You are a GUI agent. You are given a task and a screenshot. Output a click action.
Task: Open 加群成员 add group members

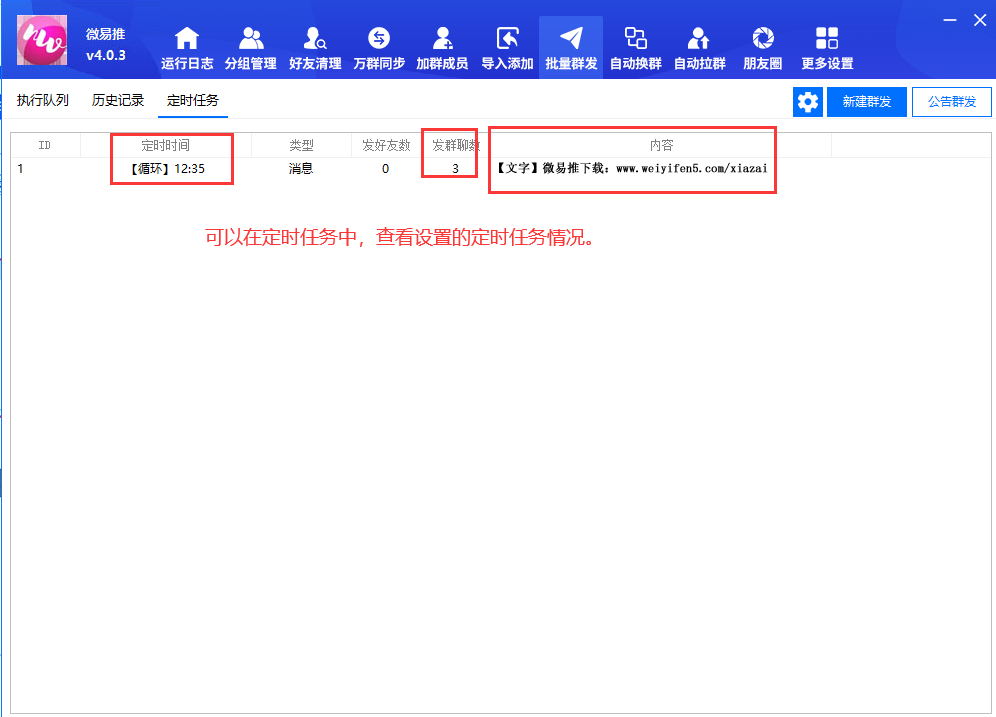[x=442, y=48]
